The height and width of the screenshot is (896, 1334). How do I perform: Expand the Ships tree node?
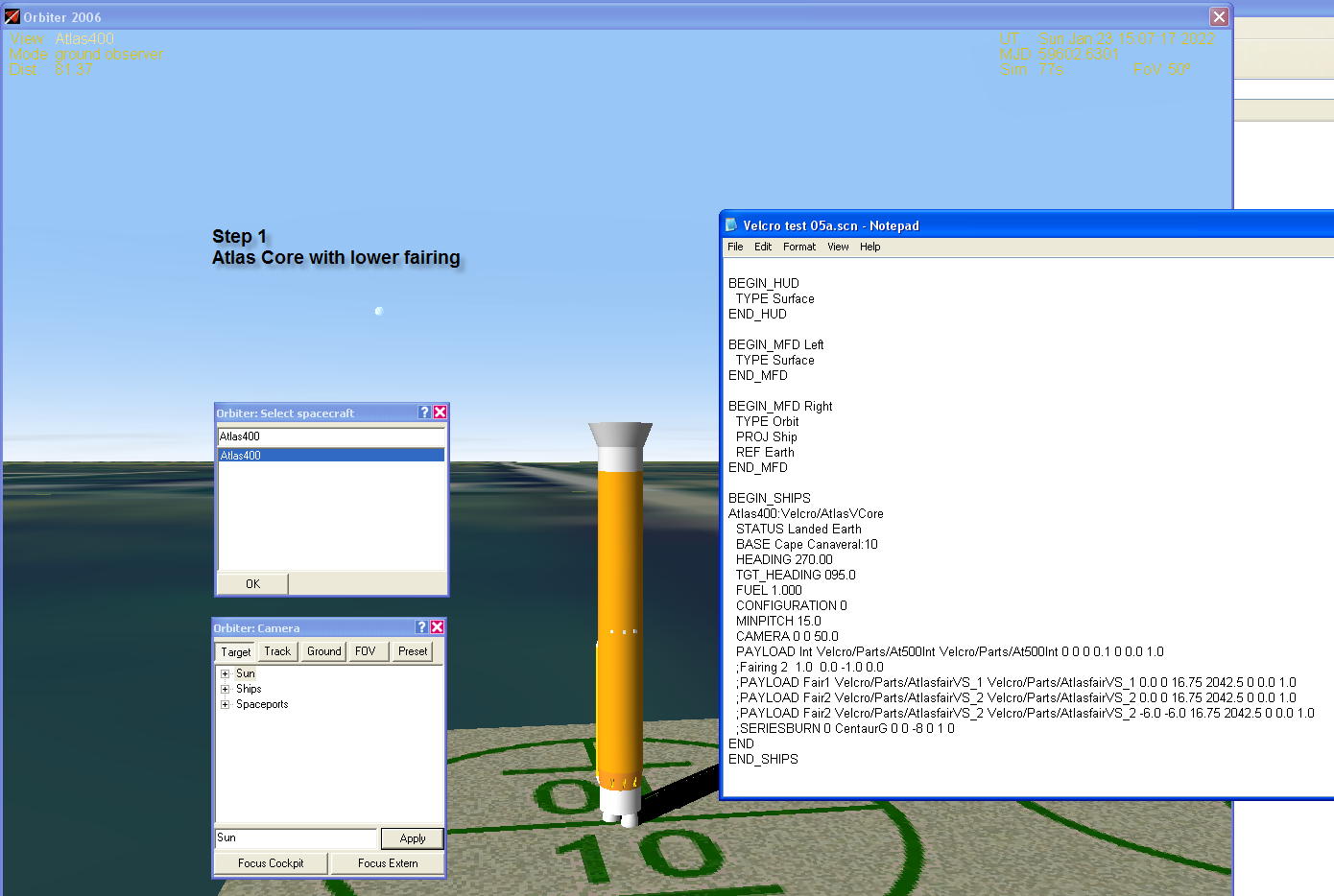pos(226,689)
